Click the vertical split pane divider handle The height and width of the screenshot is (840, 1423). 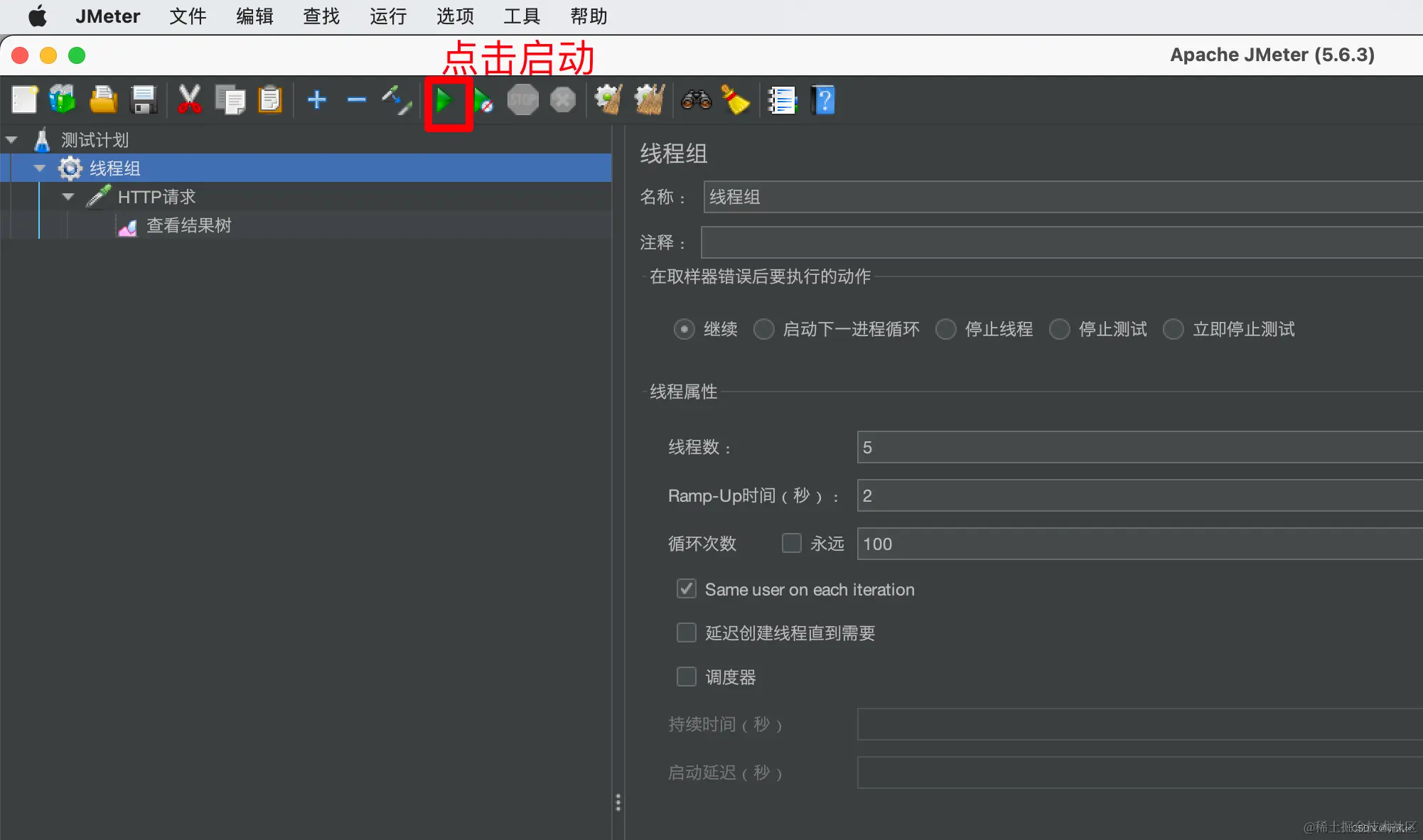coord(618,802)
